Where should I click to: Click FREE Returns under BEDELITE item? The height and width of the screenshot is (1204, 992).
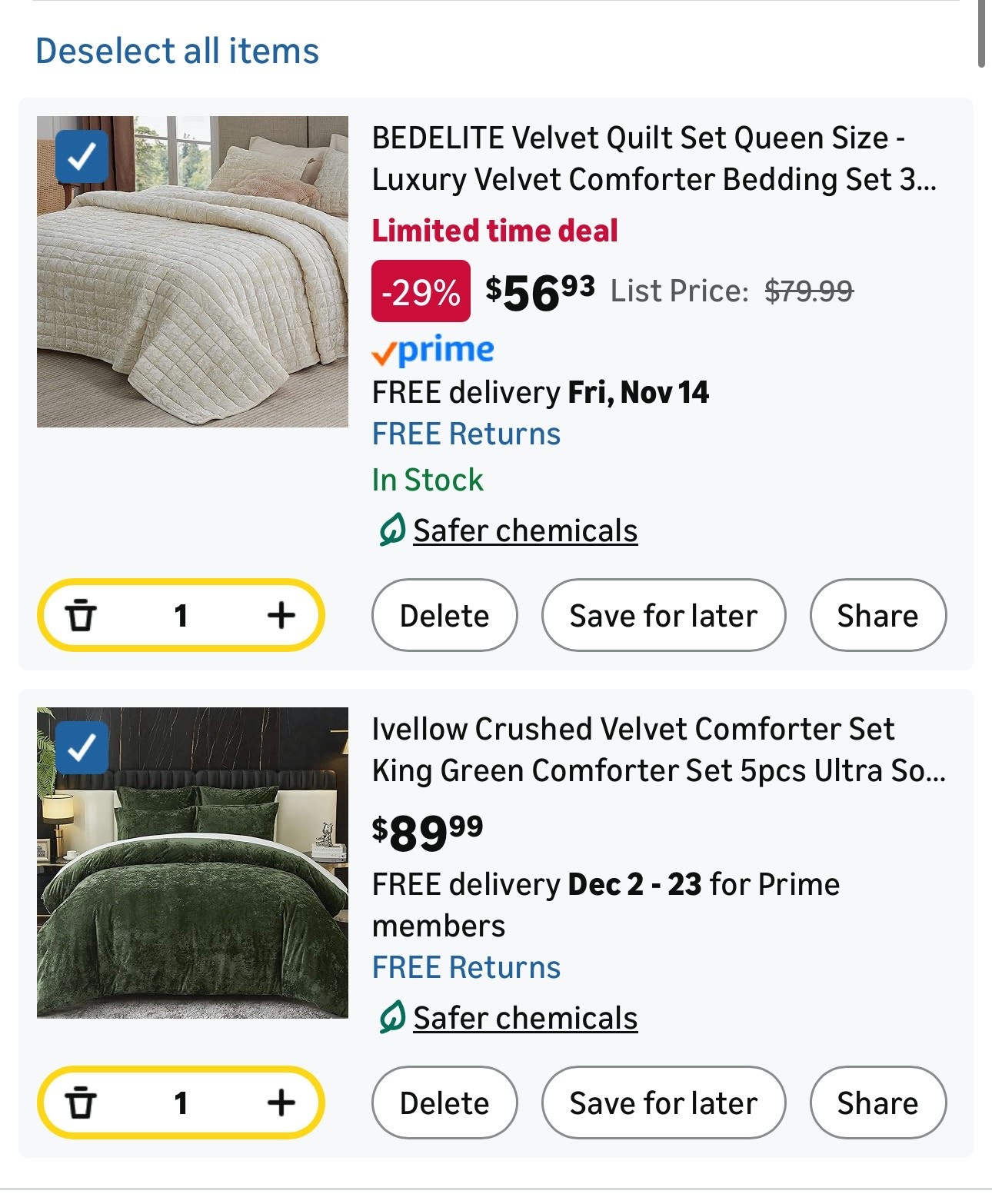coord(466,434)
